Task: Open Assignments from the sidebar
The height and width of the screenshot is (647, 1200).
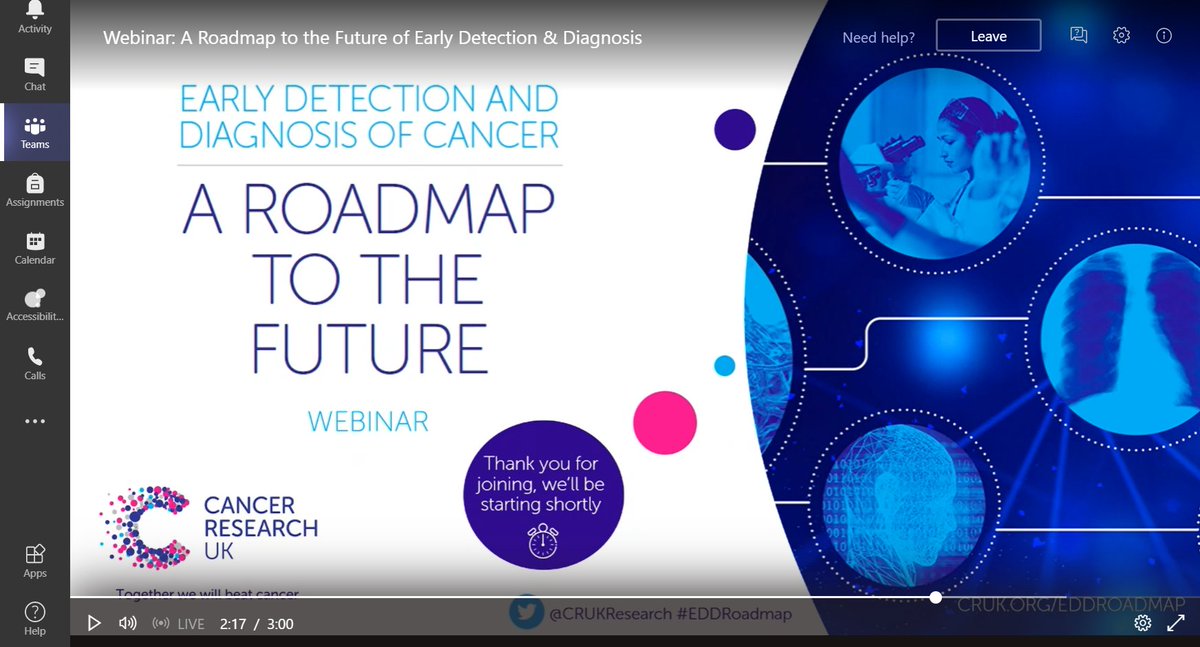Action: [34, 191]
